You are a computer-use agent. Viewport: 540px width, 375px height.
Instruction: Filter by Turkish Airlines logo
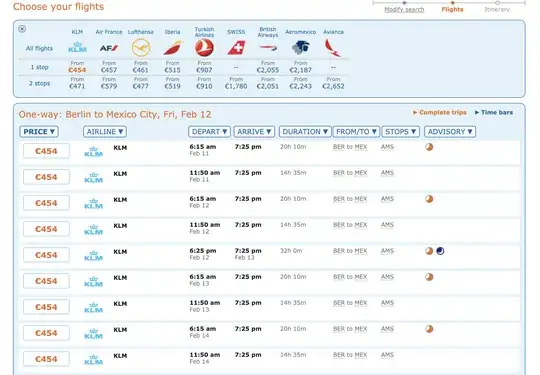(204, 48)
